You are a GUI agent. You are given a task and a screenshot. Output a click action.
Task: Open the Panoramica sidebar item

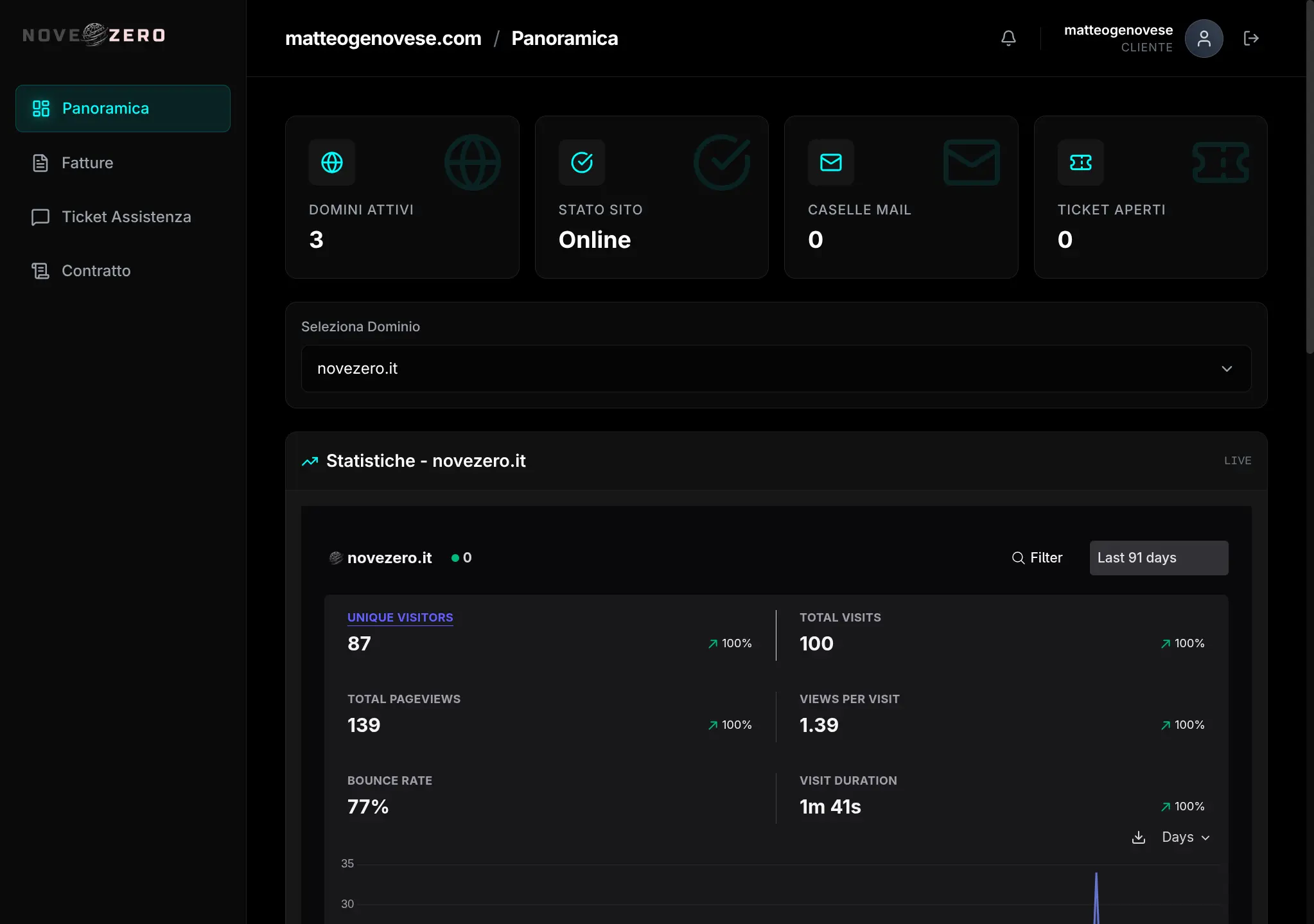pyautogui.click(x=123, y=109)
